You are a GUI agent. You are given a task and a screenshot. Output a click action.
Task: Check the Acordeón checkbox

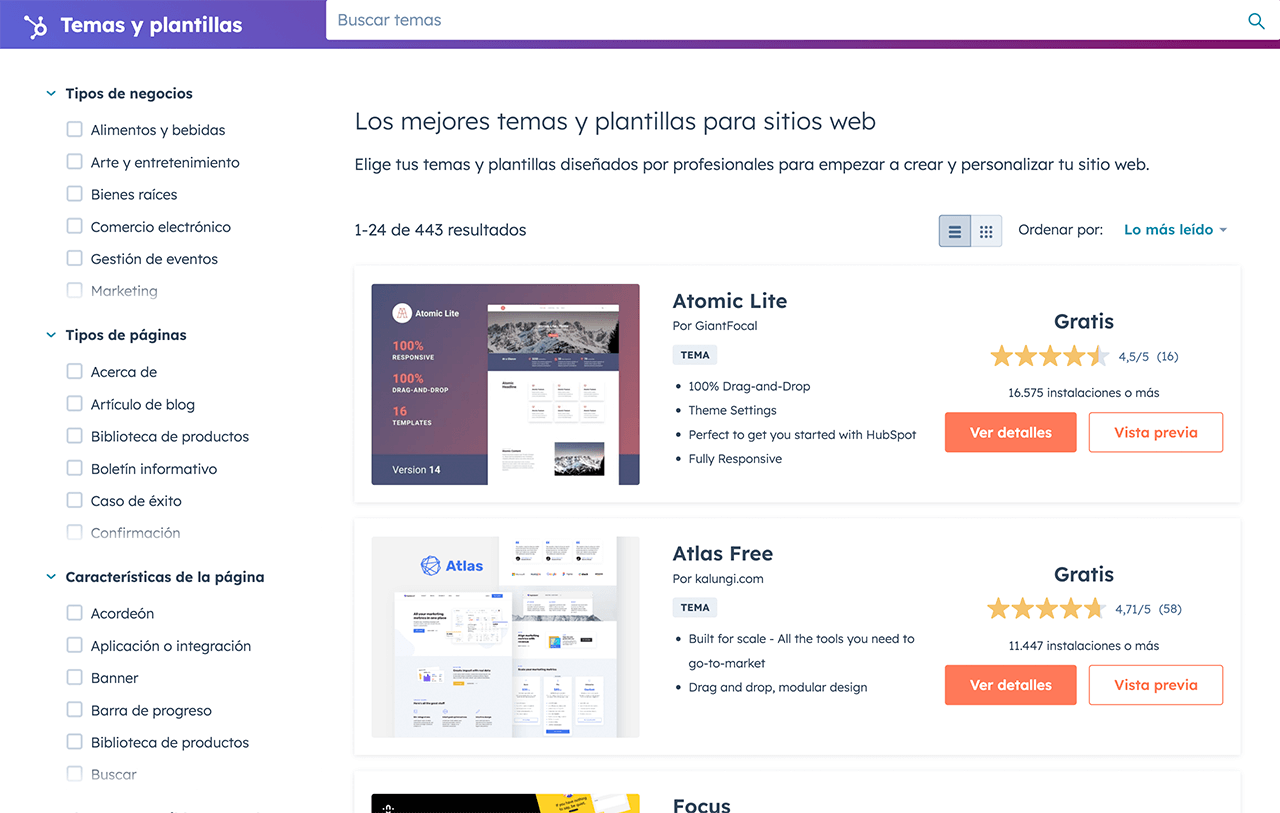coord(74,613)
